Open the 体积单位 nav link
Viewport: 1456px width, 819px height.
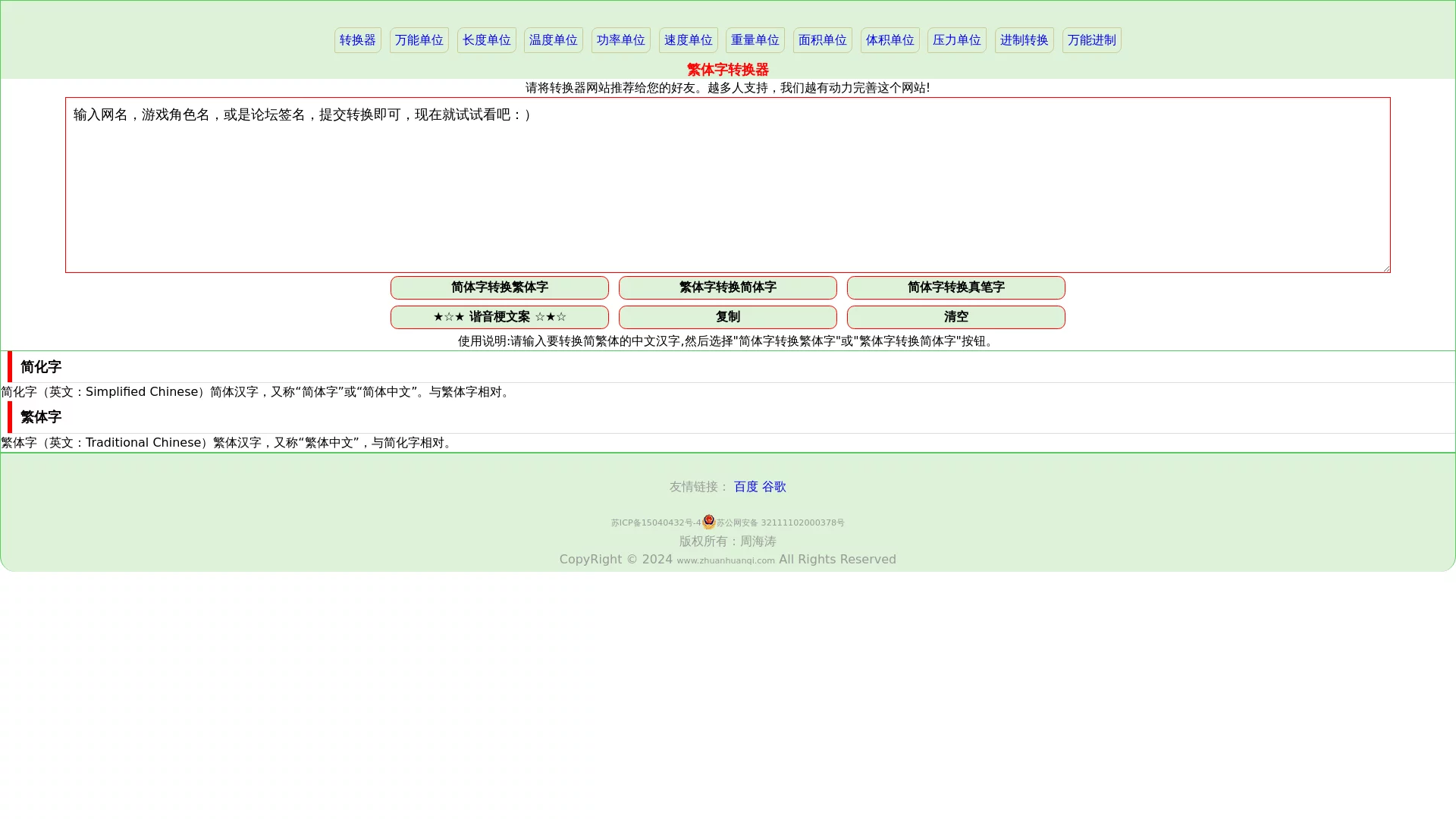890,40
